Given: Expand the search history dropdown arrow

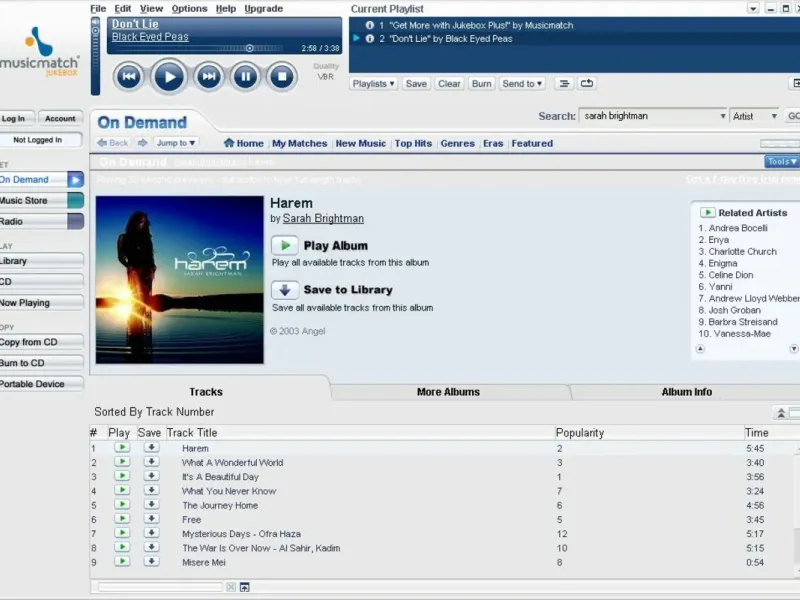Looking at the screenshot, I should tap(722, 116).
